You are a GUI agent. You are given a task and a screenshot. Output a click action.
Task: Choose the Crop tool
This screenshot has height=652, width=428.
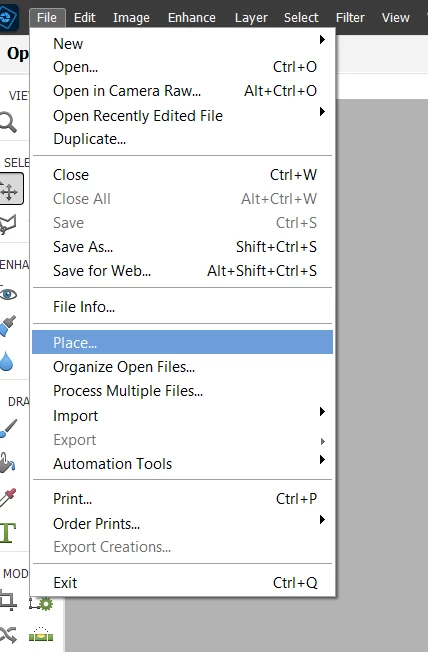click(8, 600)
